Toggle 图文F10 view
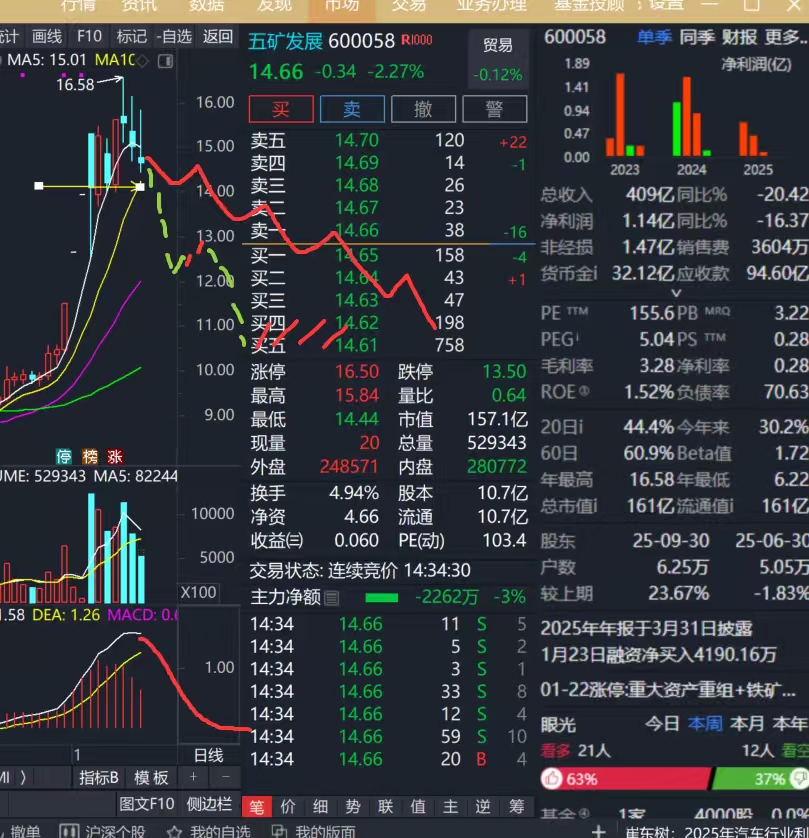The width and height of the screenshot is (809, 838). [x=147, y=804]
